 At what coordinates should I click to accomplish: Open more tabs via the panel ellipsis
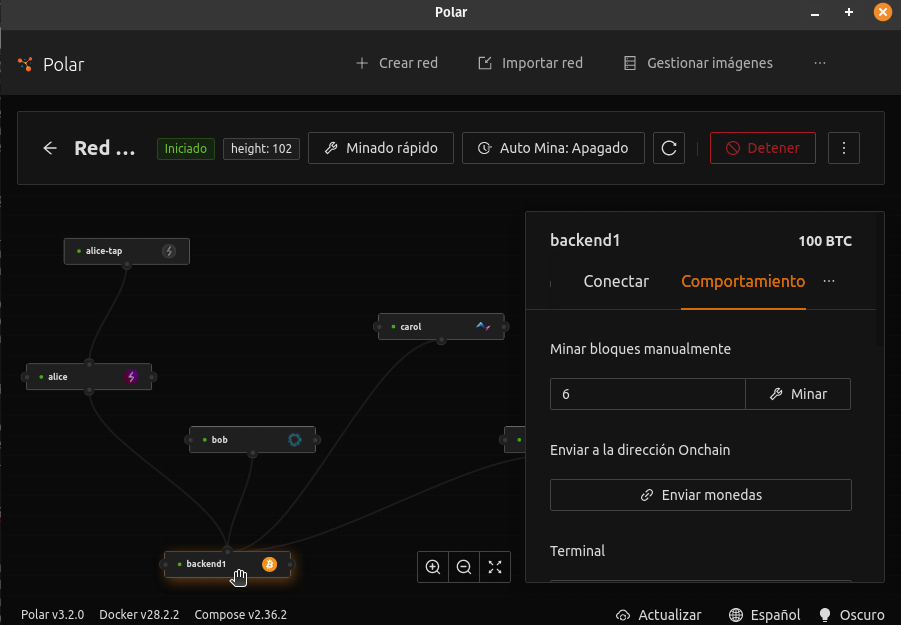click(x=829, y=281)
